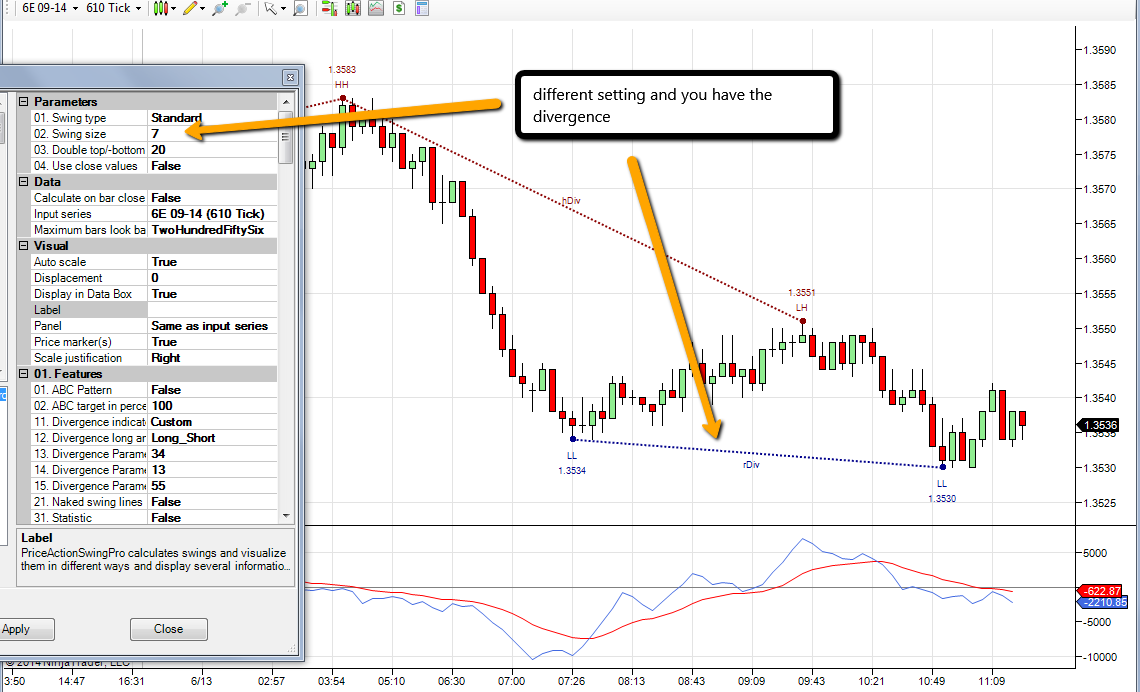Toggle Display in Data Box value

[x=213, y=294]
